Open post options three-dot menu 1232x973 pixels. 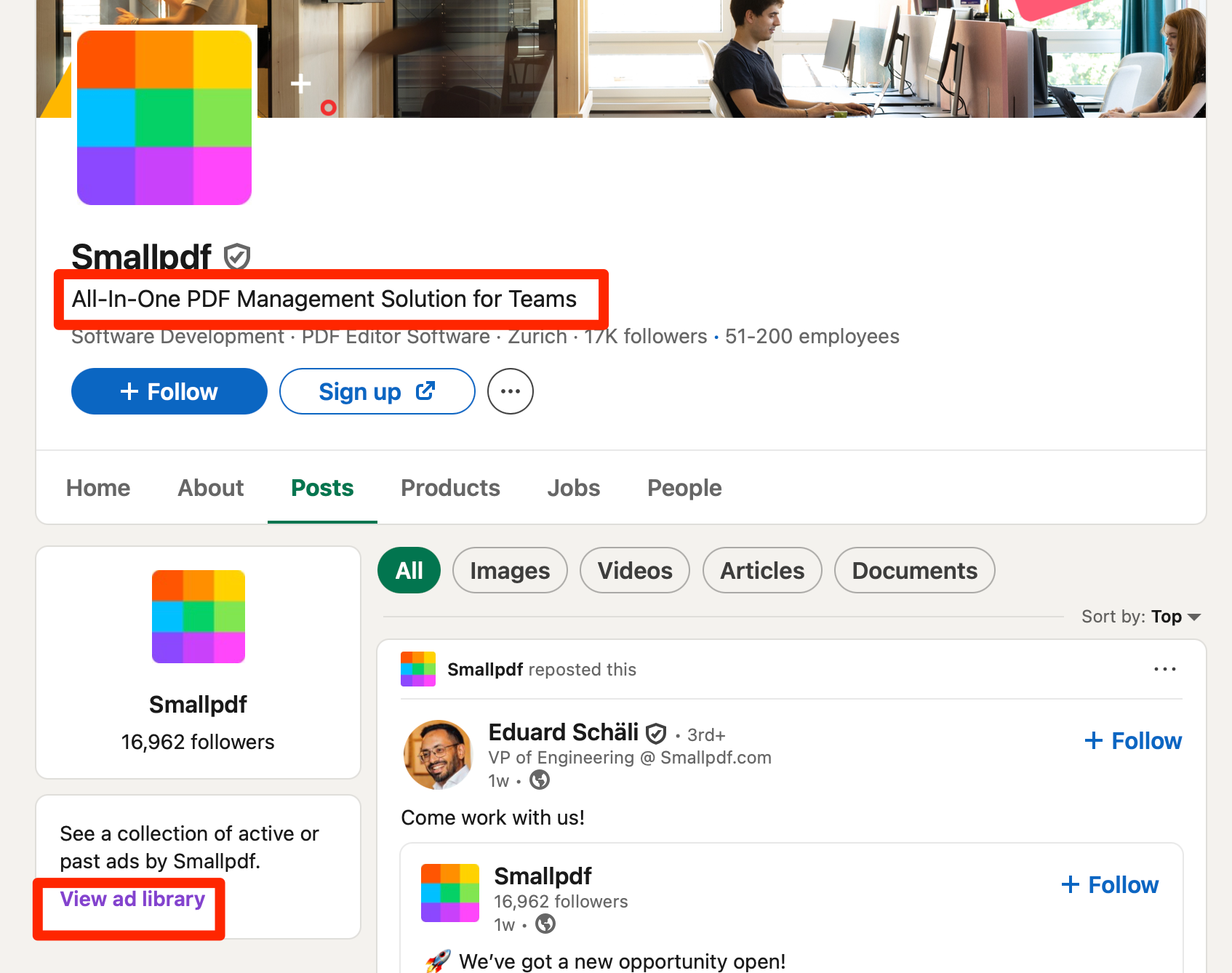pyautogui.click(x=1165, y=669)
